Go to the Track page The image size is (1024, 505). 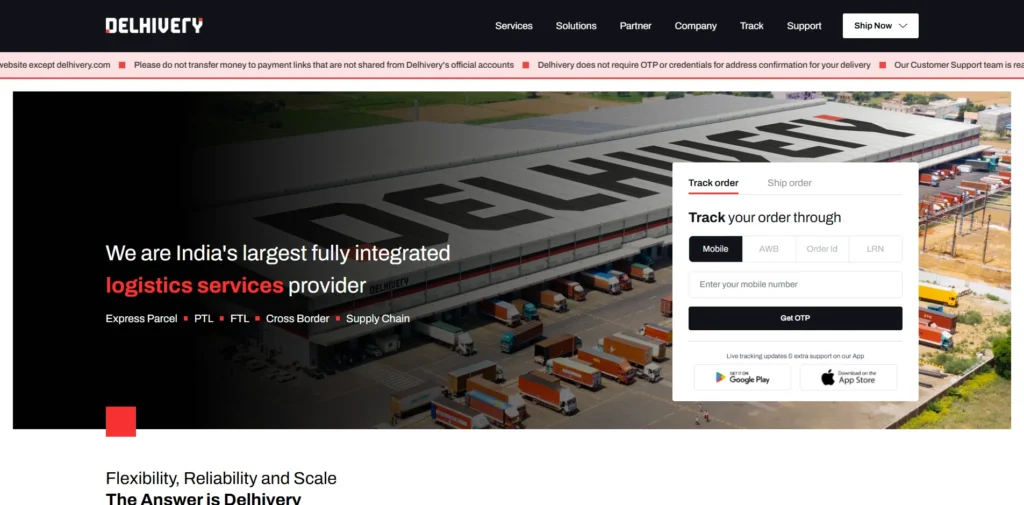[x=752, y=26]
